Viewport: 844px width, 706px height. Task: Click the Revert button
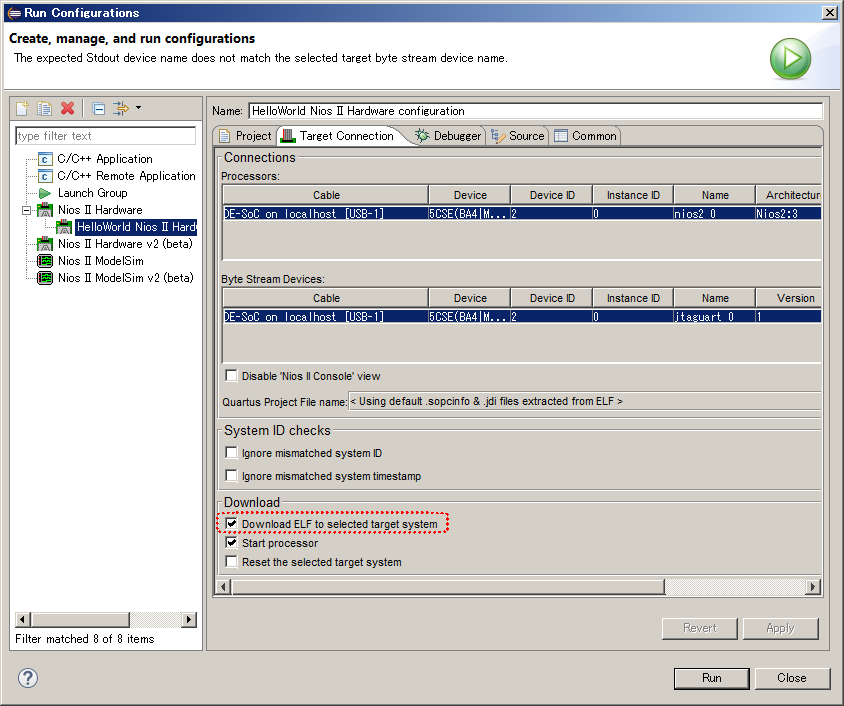coord(699,628)
